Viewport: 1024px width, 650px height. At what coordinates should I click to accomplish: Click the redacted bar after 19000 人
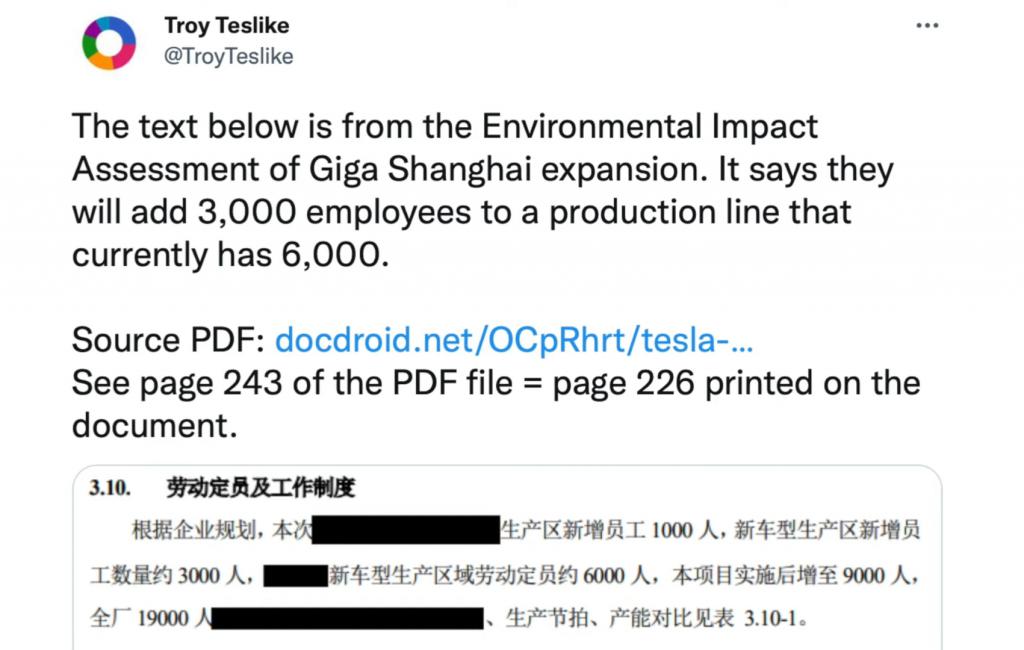(x=347, y=618)
